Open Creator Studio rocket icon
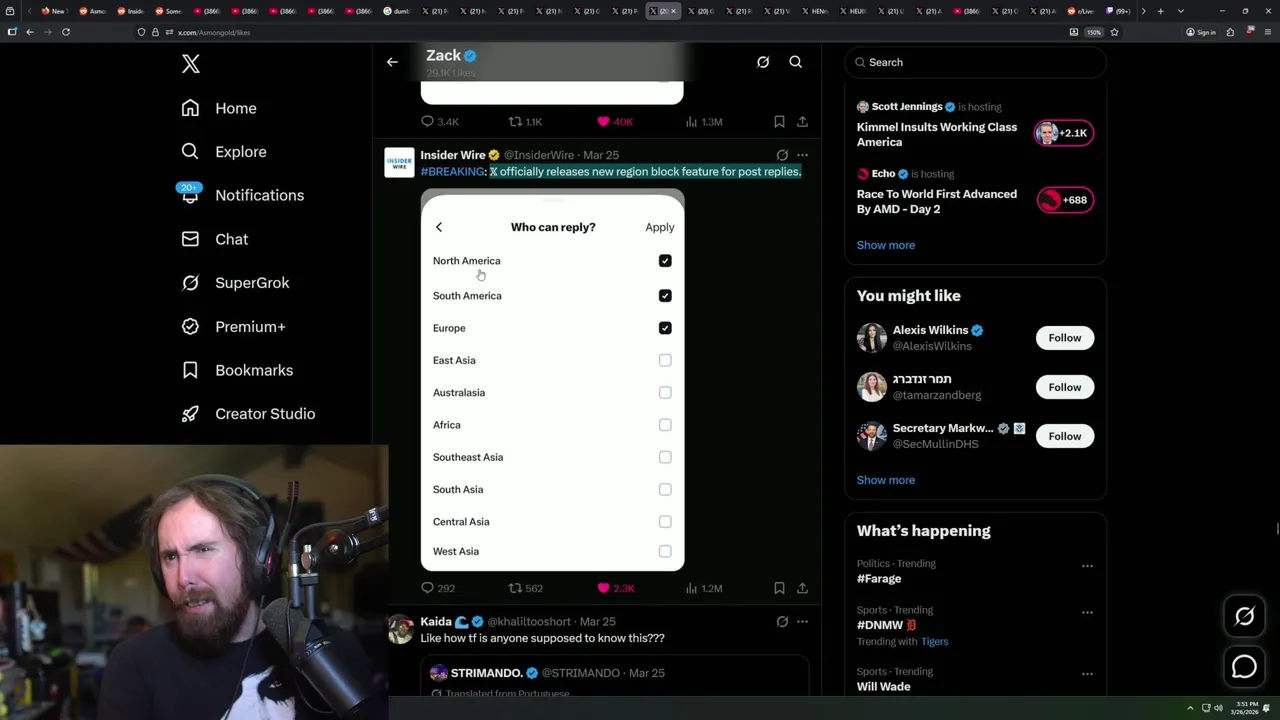This screenshot has width=1280, height=720. (190, 414)
